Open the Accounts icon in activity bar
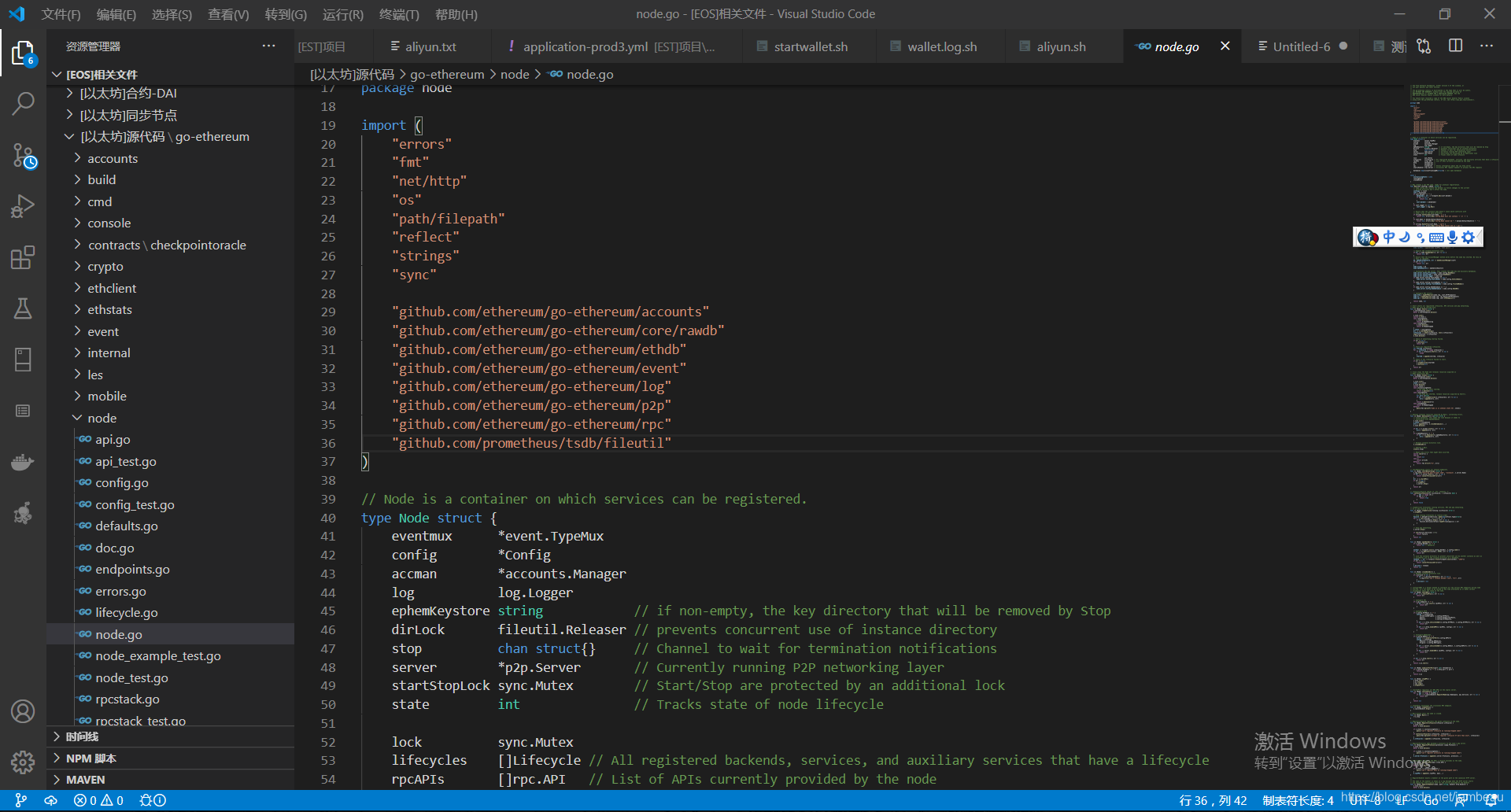1511x812 pixels. (x=23, y=711)
